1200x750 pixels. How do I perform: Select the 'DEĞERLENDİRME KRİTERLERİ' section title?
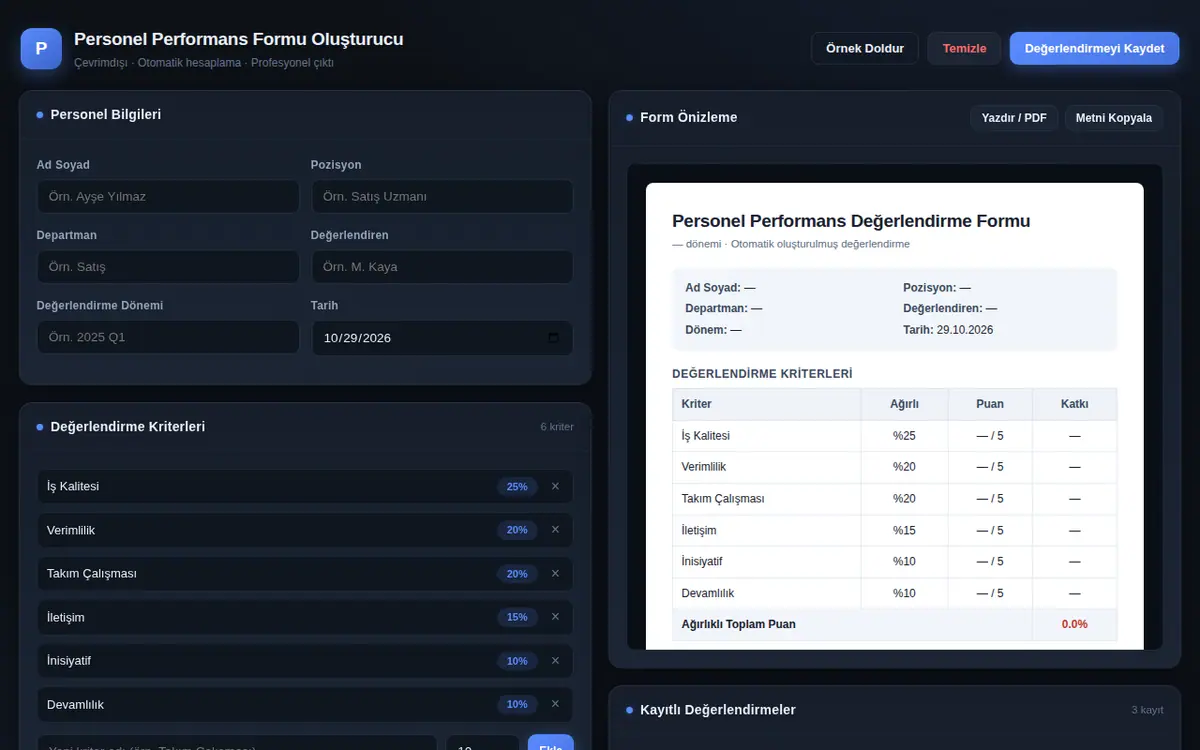click(x=762, y=374)
